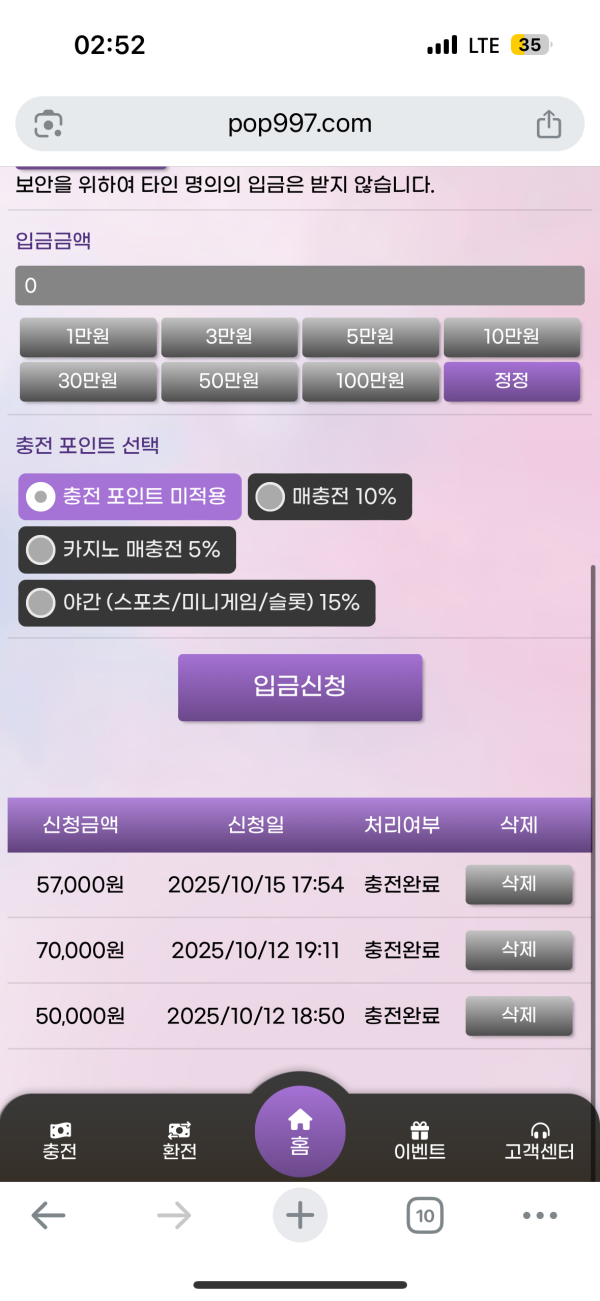Tap the browser back arrow
This screenshot has width=600, height=1301.
coord(48,1215)
